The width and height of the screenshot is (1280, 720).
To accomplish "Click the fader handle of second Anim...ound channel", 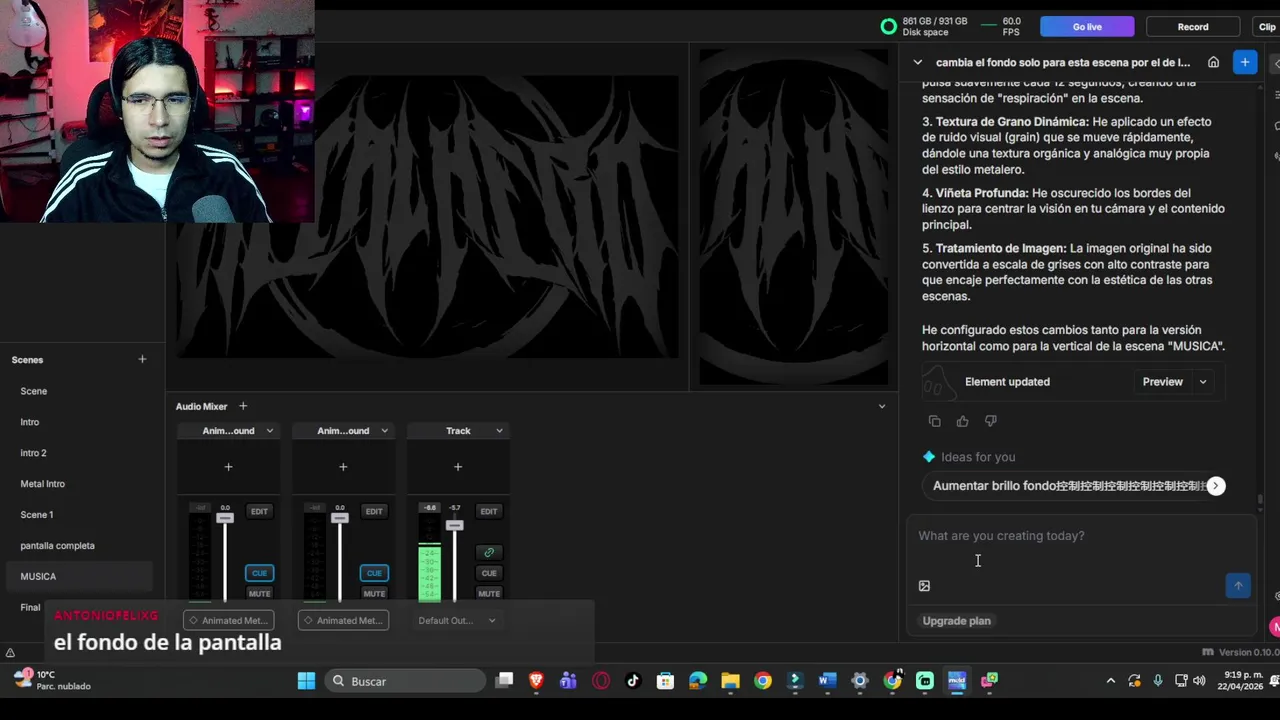I will [340, 518].
